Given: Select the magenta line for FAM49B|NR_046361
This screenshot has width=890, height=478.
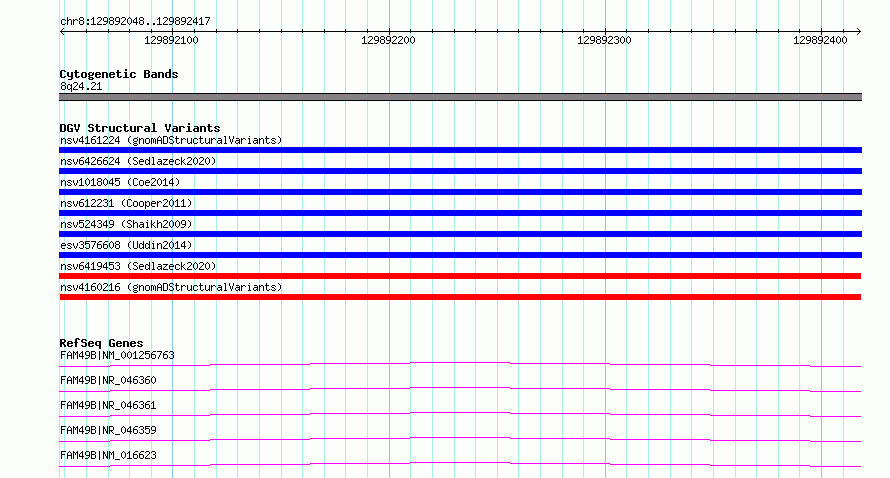Looking at the screenshot, I should 460,414.
